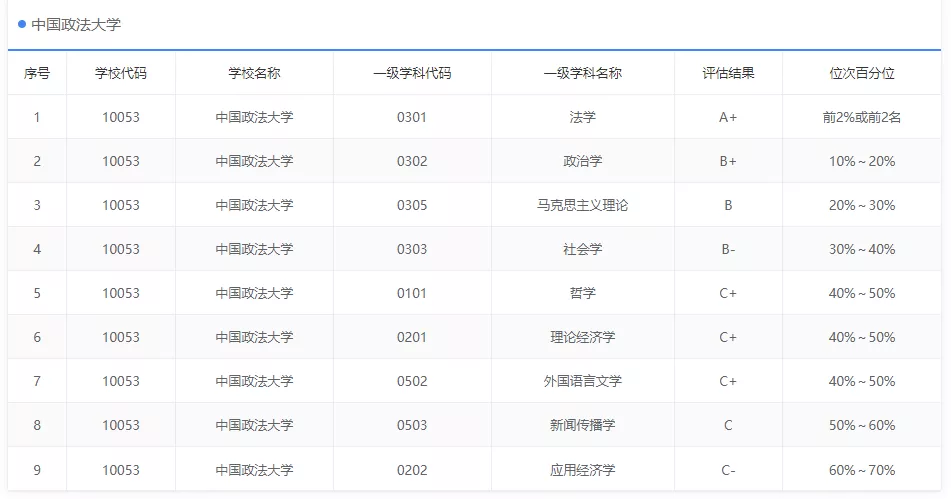Click 中国政法大学 name in 政治学 row
The image size is (951, 499).
(x=254, y=161)
